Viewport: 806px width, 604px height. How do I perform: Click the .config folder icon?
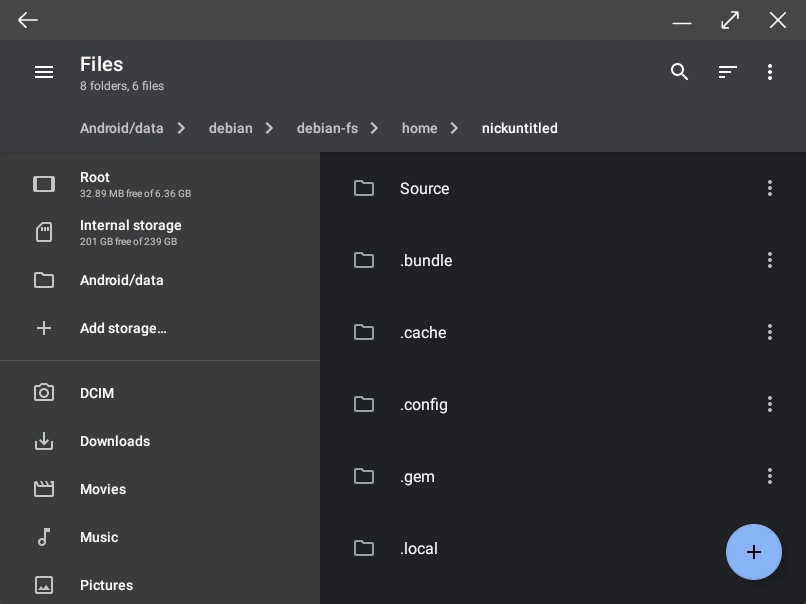point(364,404)
